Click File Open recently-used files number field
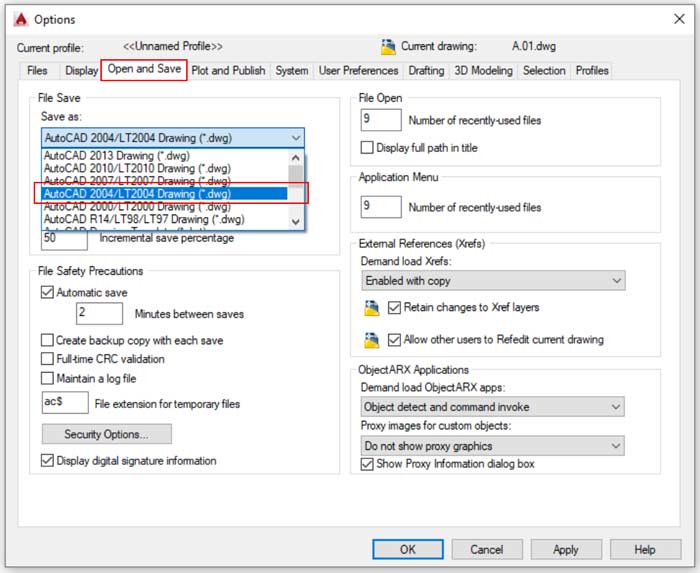Screen dimensions: 700x573 tap(381, 120)
